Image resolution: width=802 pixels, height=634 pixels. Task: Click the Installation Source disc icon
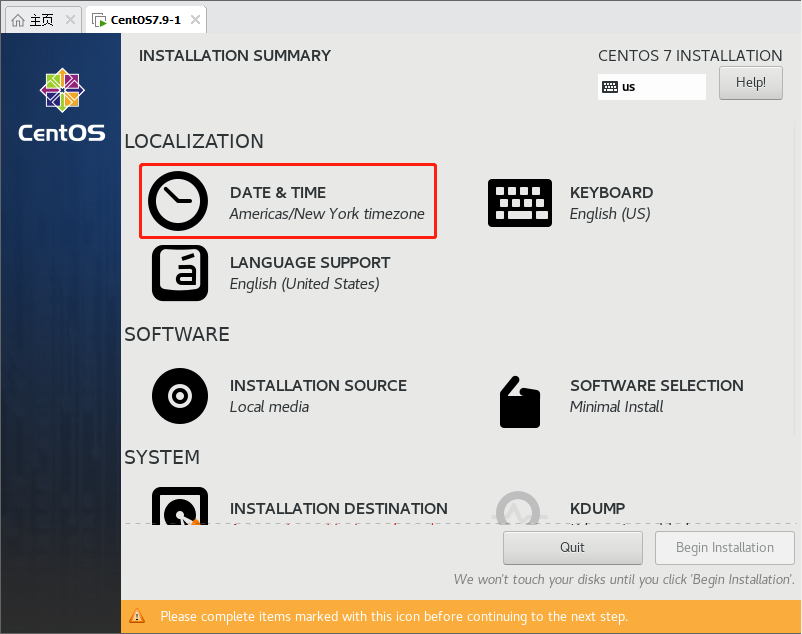[x=180, y=396]
